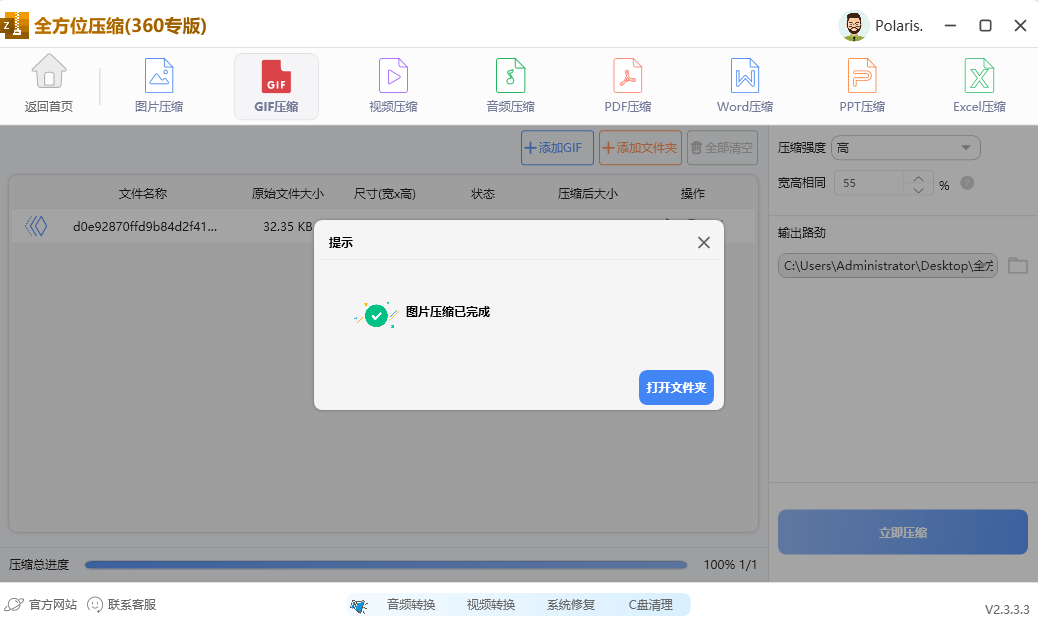Open Word压缩 compression tool

[744, 84]
